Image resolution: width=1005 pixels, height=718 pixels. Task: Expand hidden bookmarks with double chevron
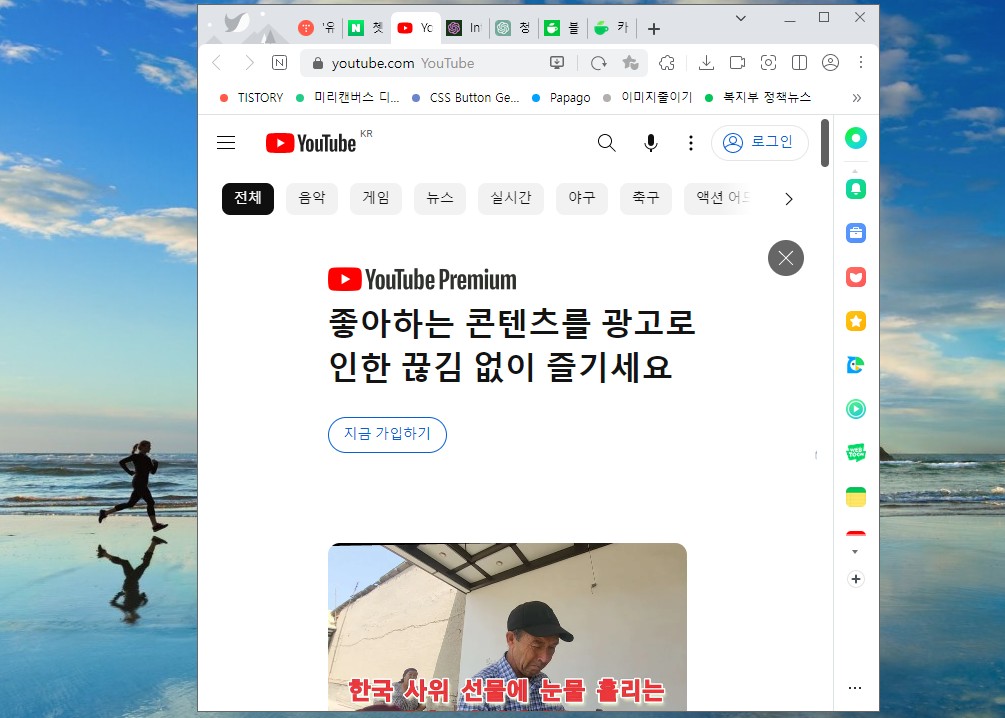(856, 97)
